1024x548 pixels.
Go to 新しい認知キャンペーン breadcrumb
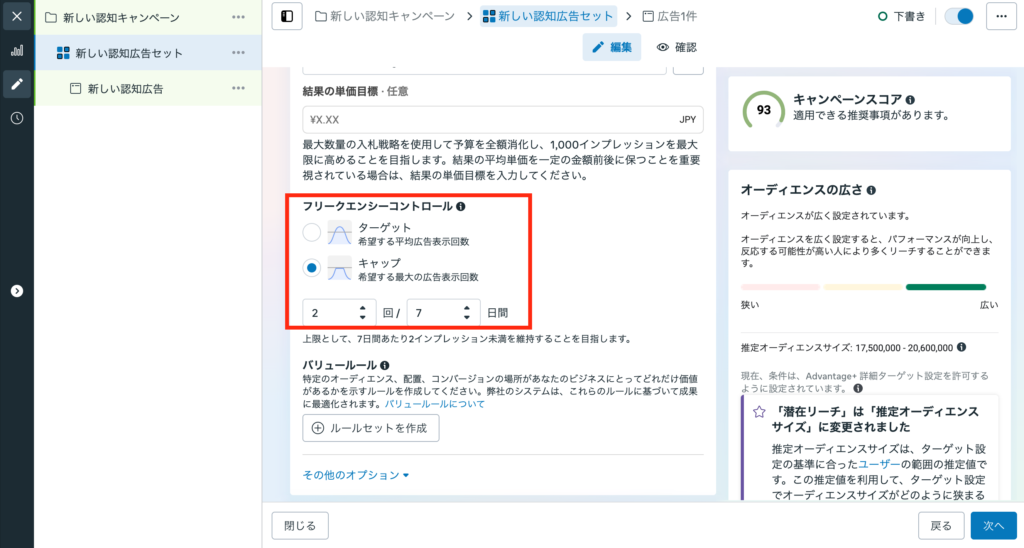[x=385, y=16]
